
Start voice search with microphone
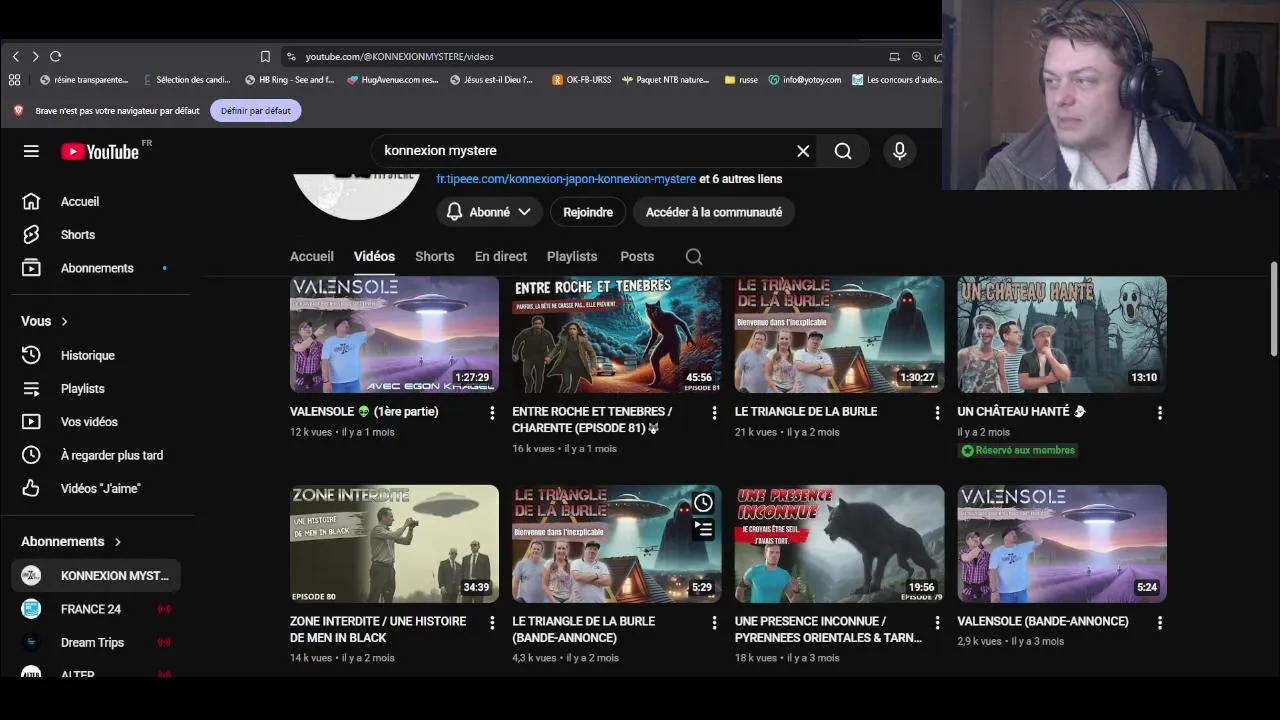click(x=899, y=151)
